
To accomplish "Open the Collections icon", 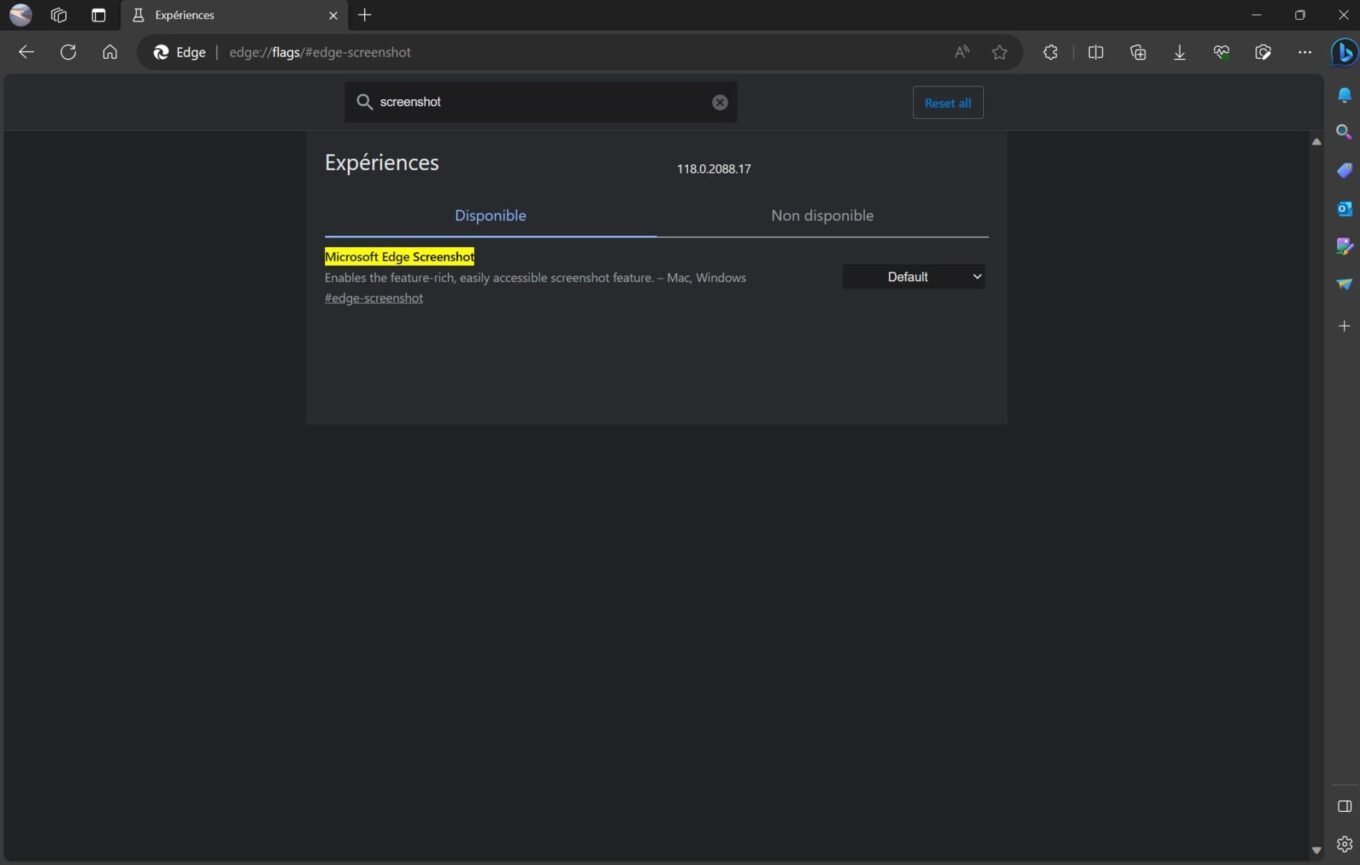I will coord(1138,52).
